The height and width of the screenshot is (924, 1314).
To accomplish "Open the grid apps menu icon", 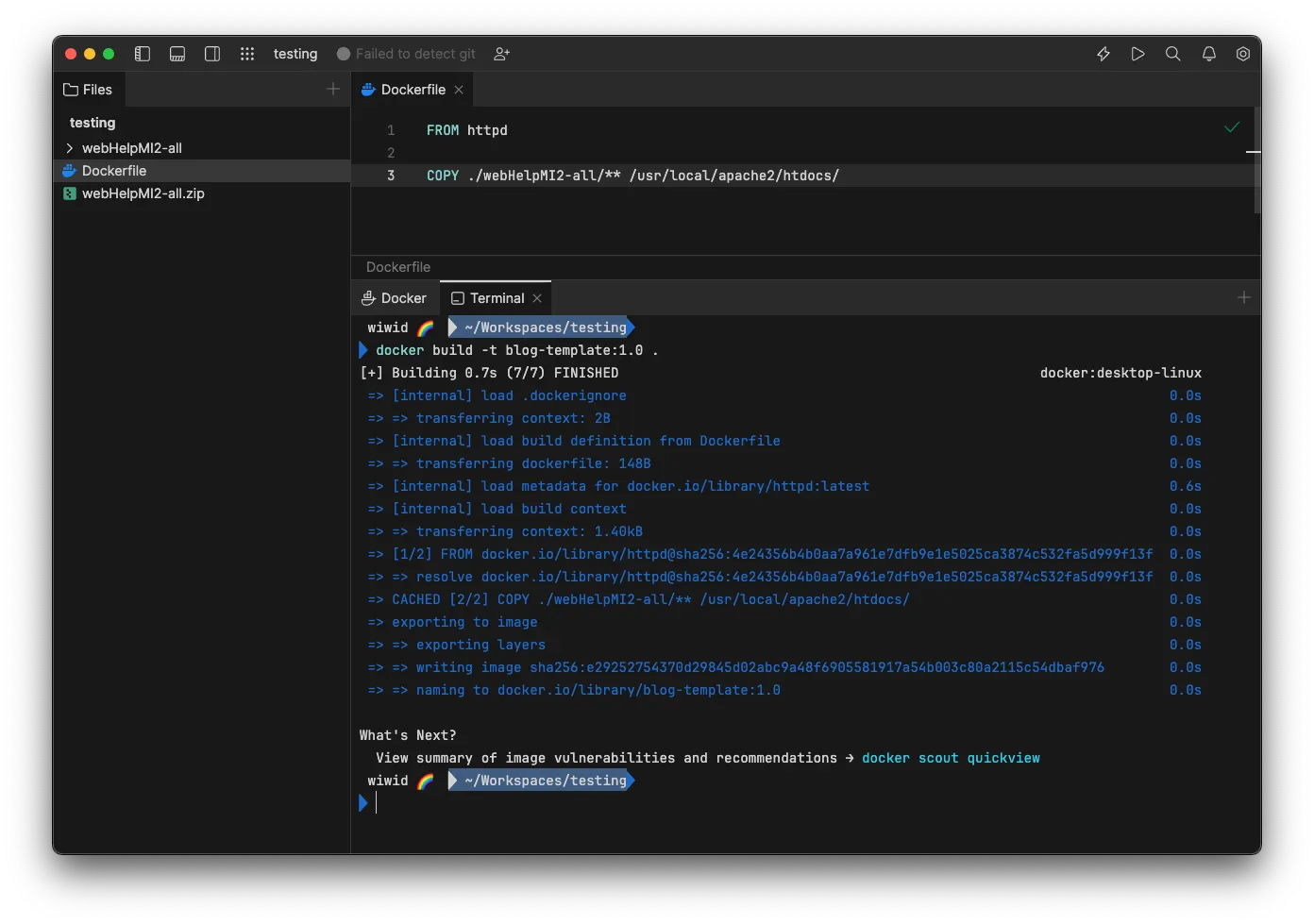I will (x=247, y=54).
